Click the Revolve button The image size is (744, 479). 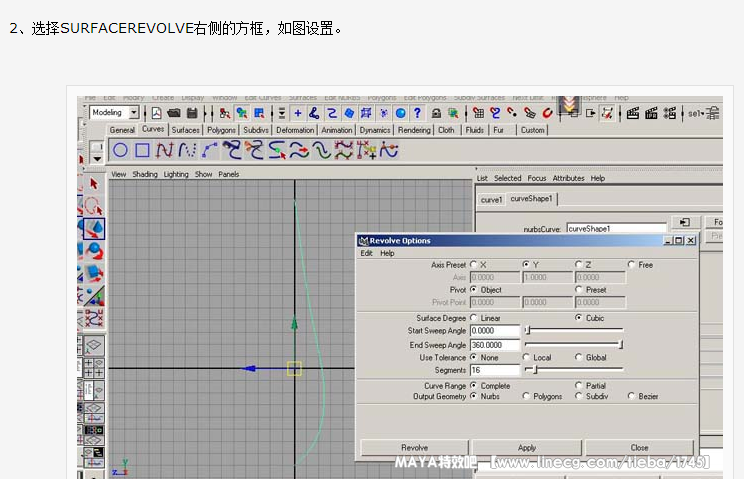pyautogui.click(x=414, y=448)
